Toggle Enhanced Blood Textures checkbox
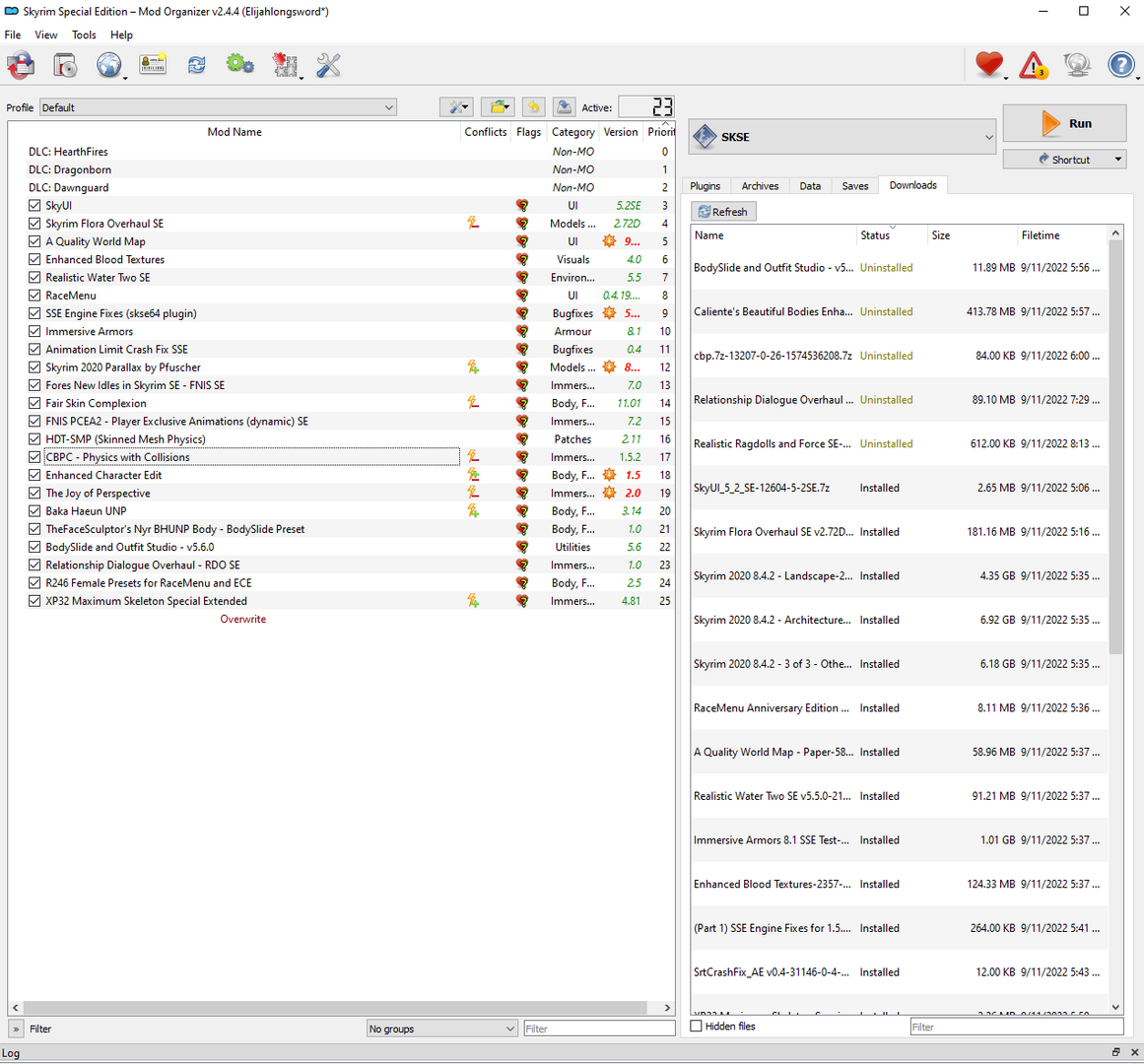Image resolution: width=1144 pixels, height=1064 pixels. tap(34, 260)
